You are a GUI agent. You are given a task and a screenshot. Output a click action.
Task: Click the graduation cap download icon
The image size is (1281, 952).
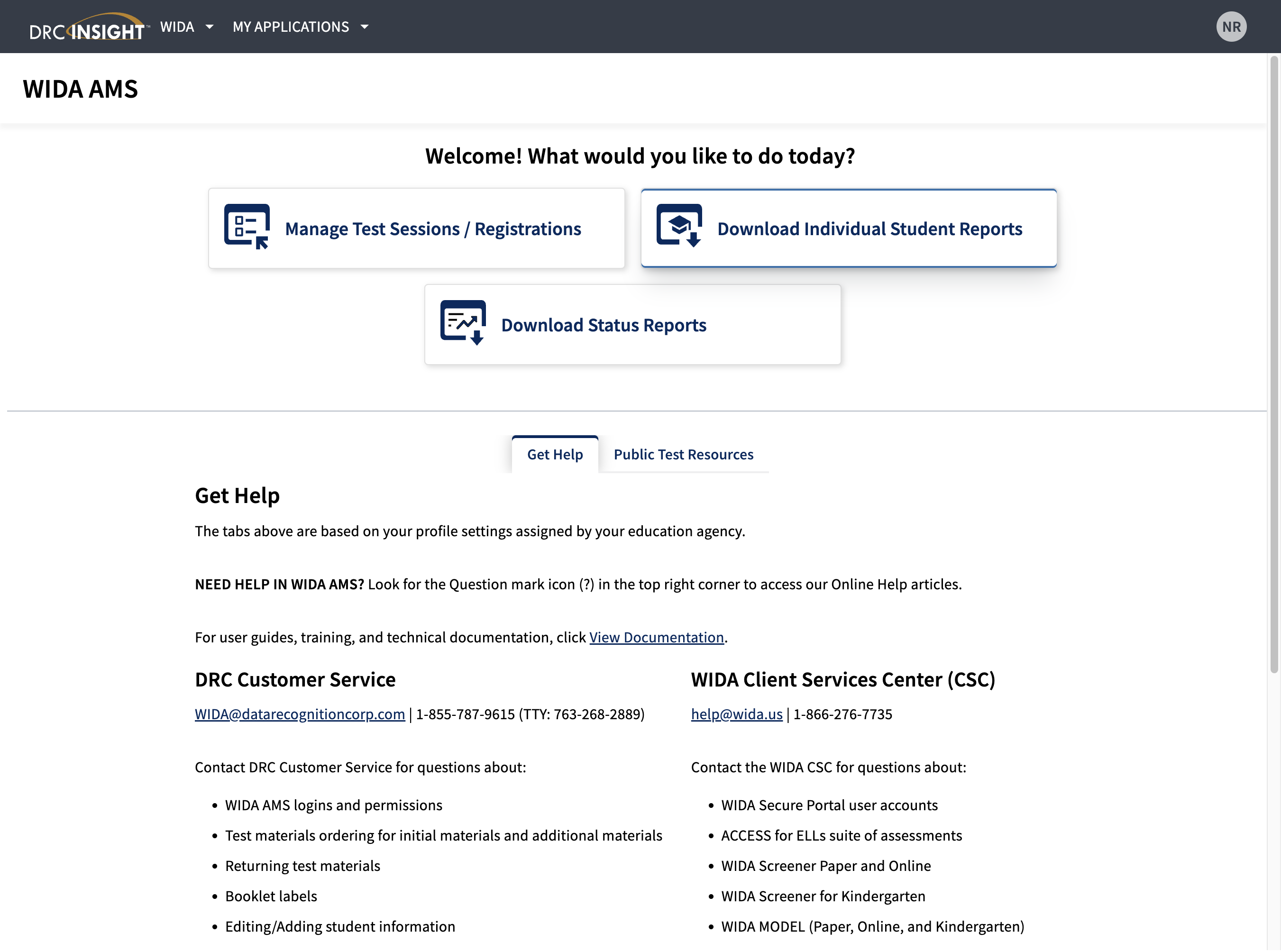pyautogui.click(x=679, y=226)
